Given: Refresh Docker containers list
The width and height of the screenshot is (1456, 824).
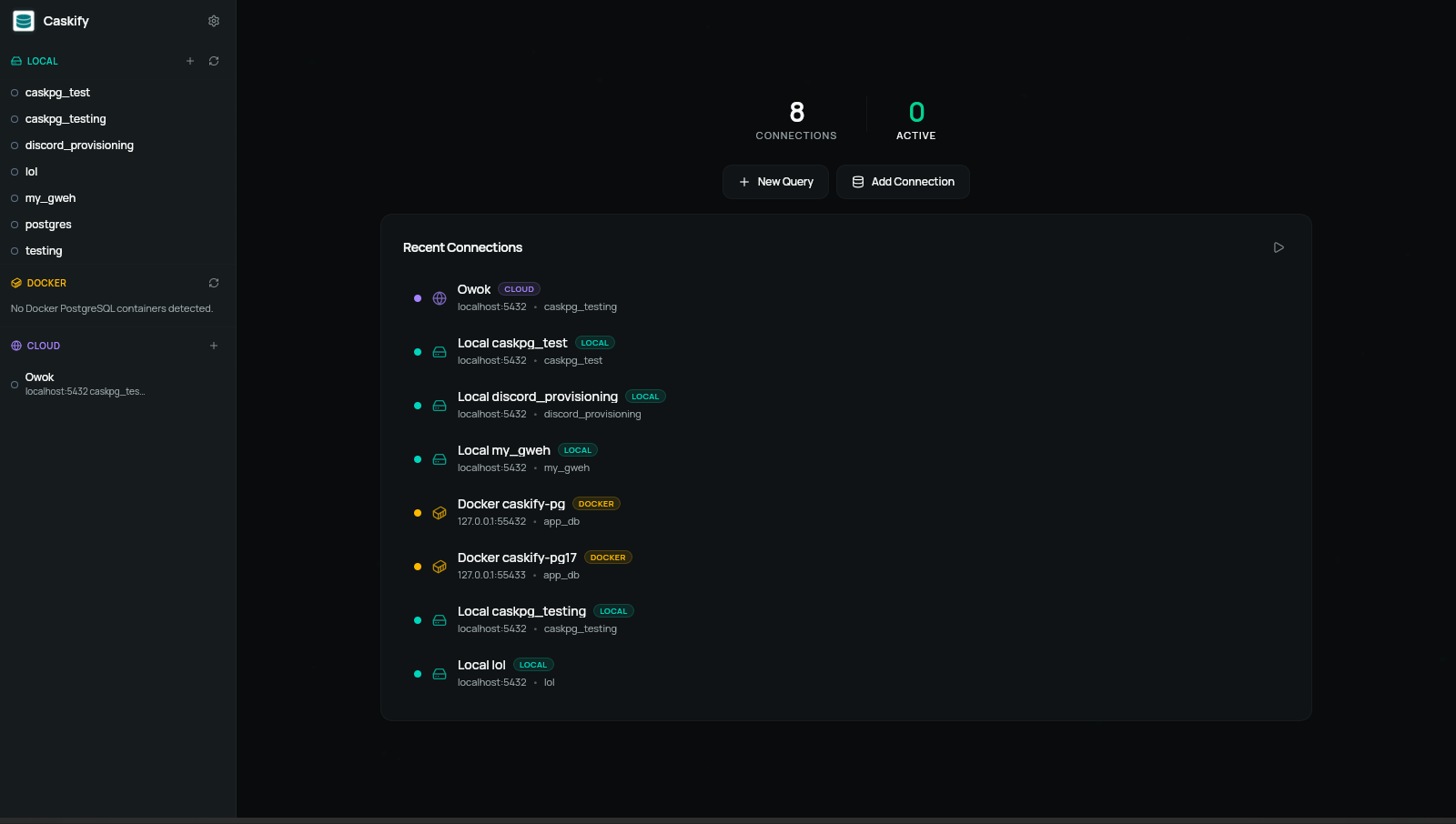Looking at the screenshot, I should coord(214,283).
